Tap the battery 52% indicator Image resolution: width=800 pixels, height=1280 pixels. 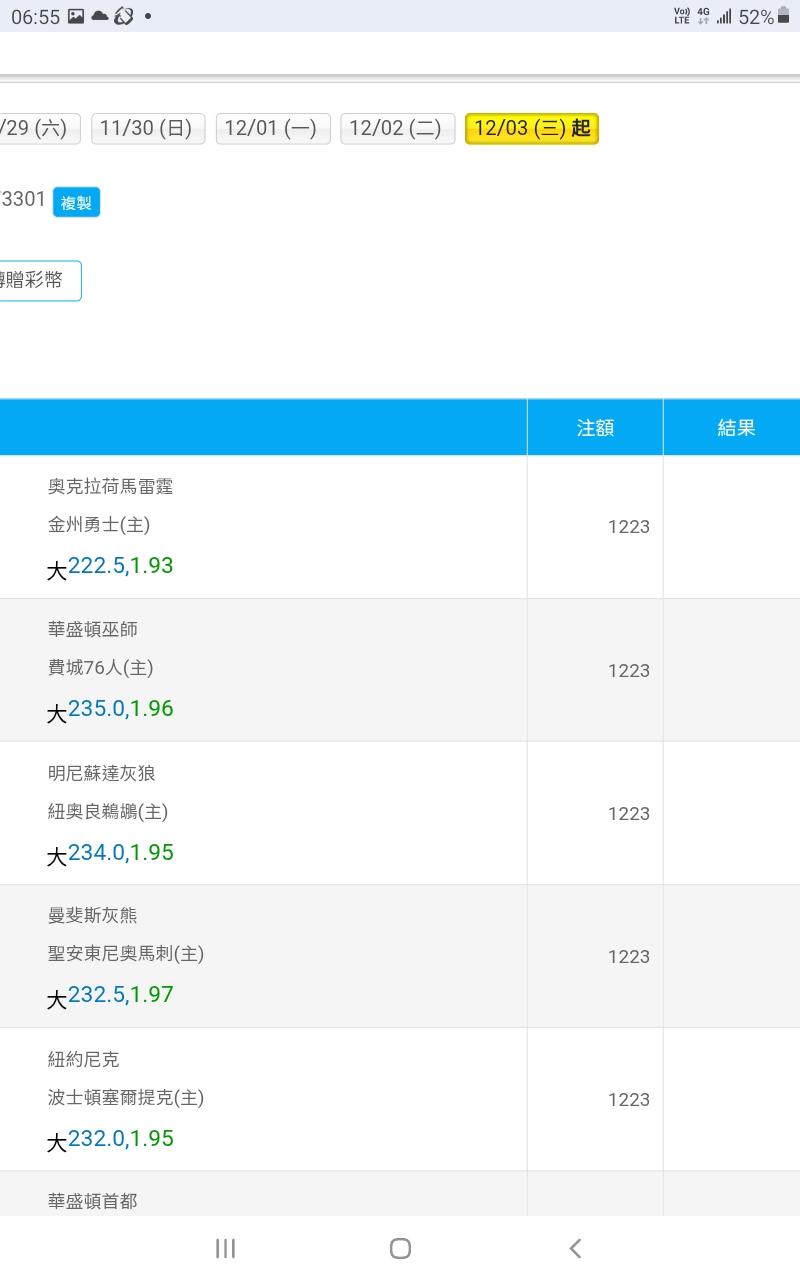pos(757,17)
